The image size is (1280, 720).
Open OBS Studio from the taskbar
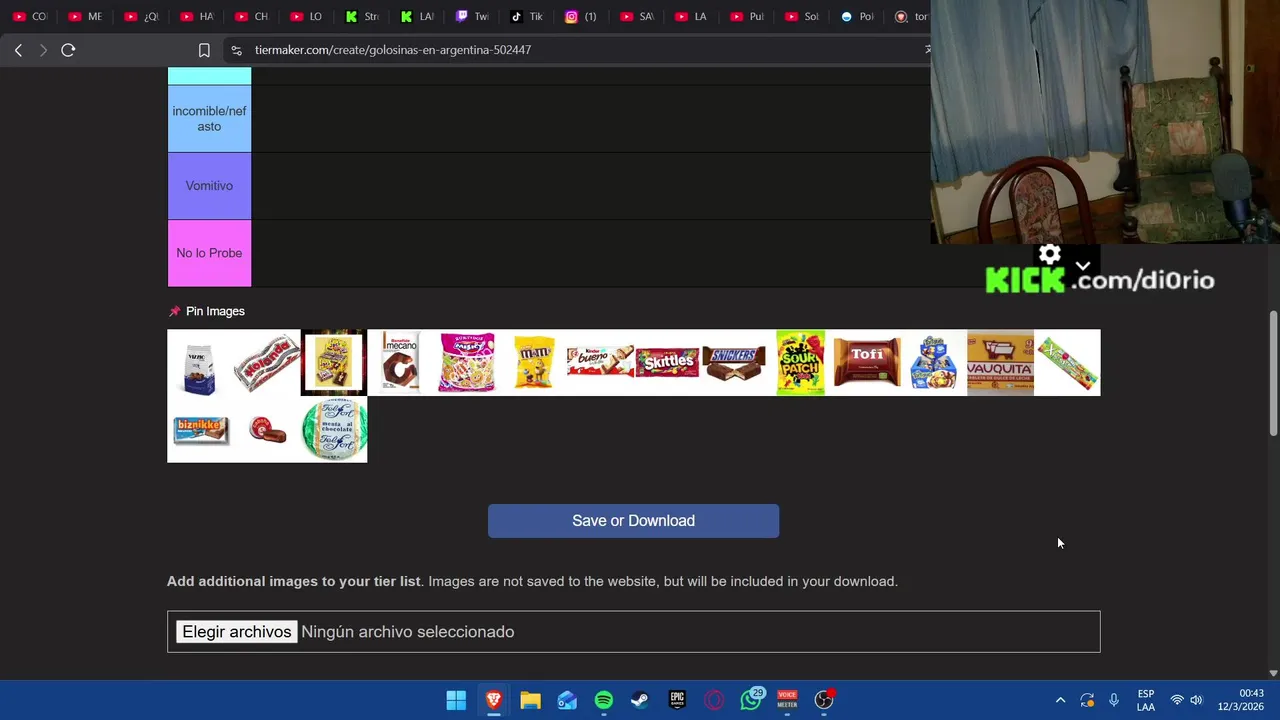click(x=824, y=700)
